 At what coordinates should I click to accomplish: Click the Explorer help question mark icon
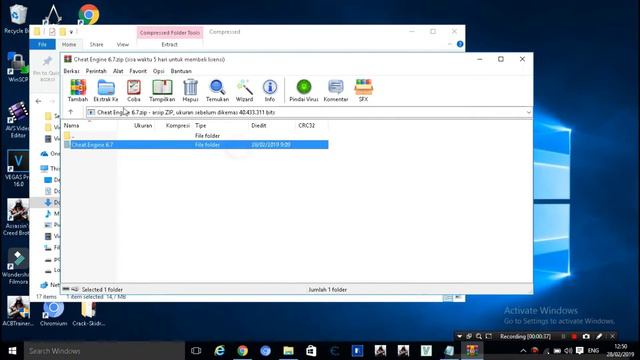460,44
